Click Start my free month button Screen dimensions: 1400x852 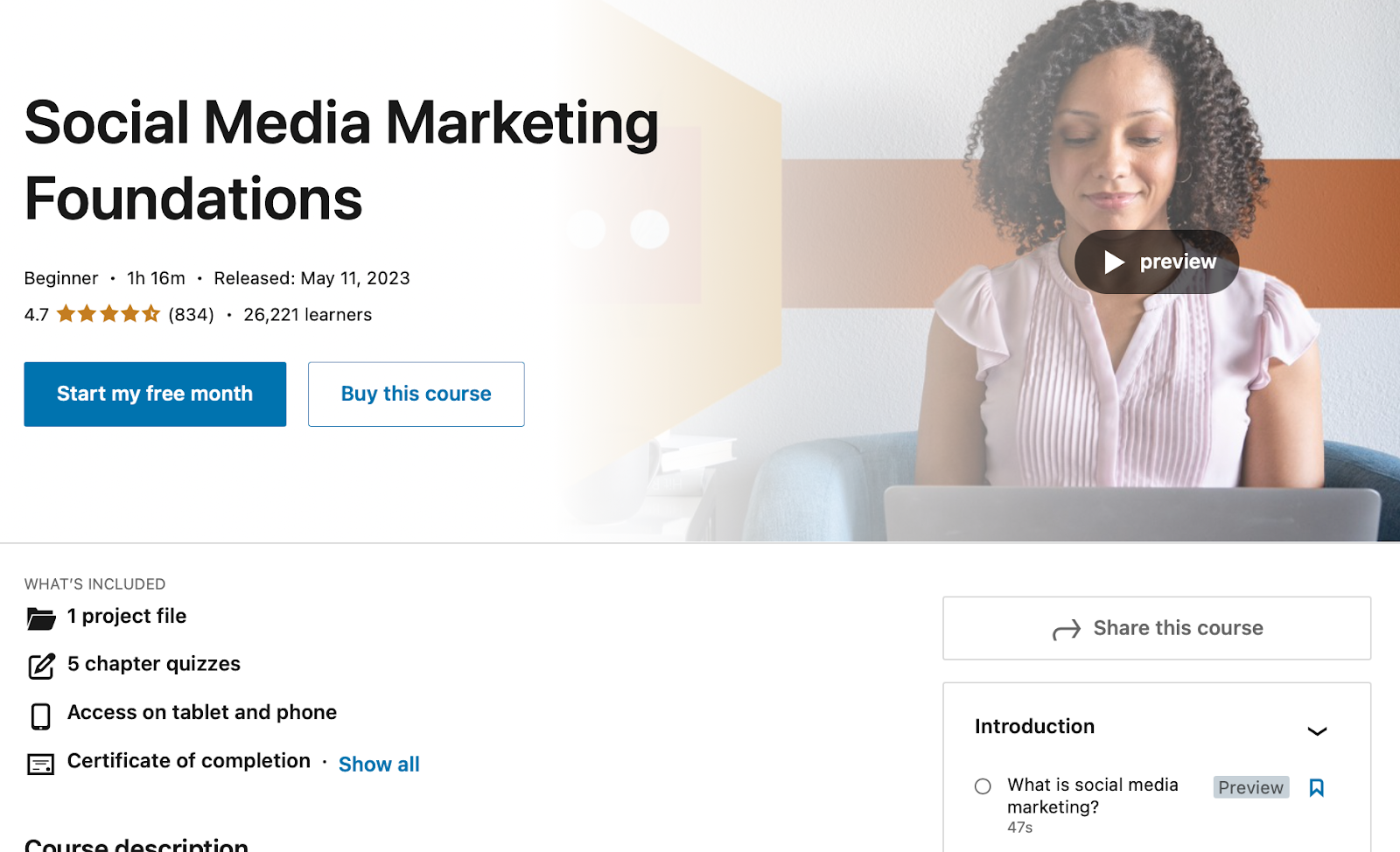click(155, 395)
